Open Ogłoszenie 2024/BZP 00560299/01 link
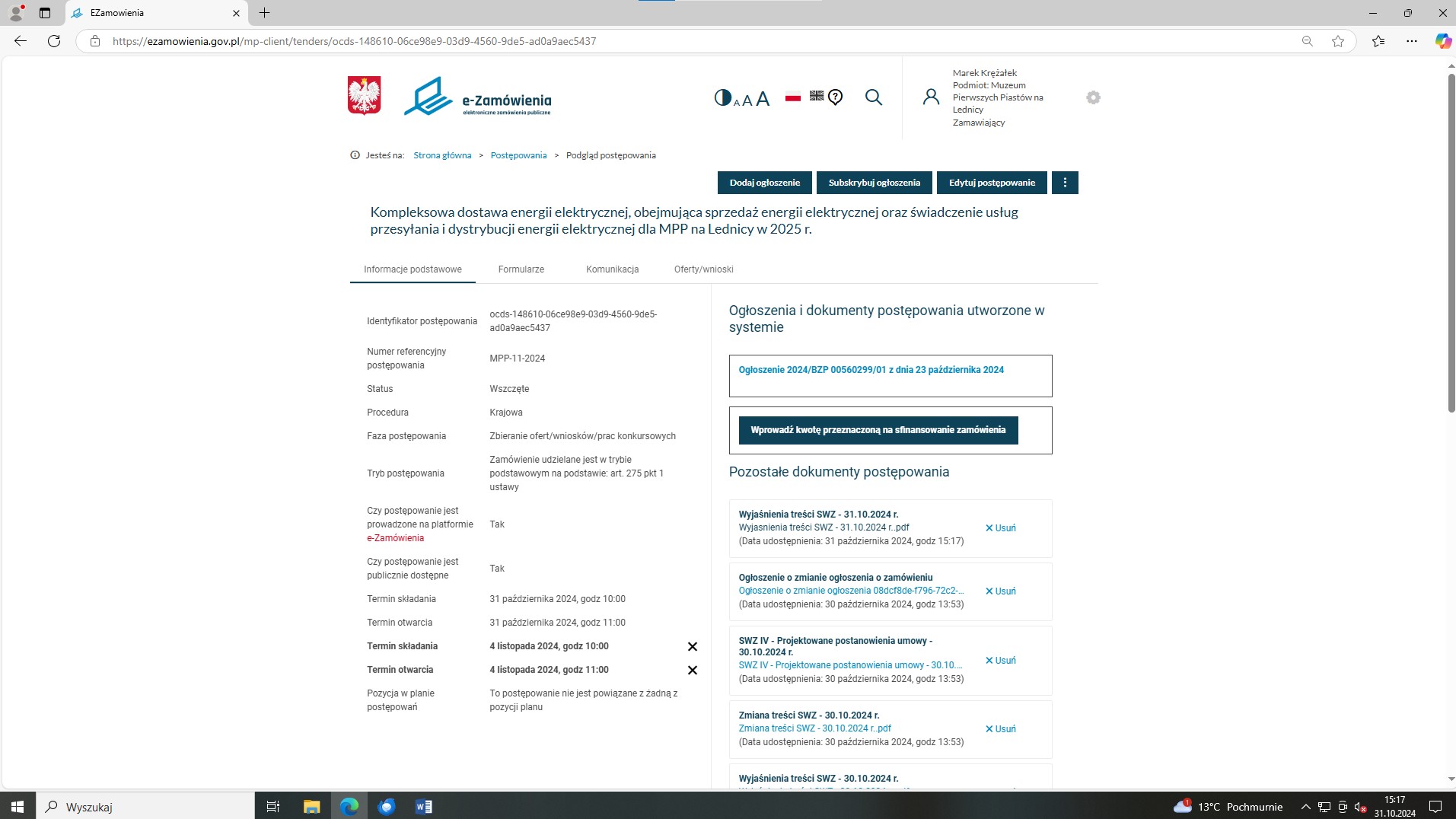The width and height of the screenshot is (1456, 819). [871, 370]
